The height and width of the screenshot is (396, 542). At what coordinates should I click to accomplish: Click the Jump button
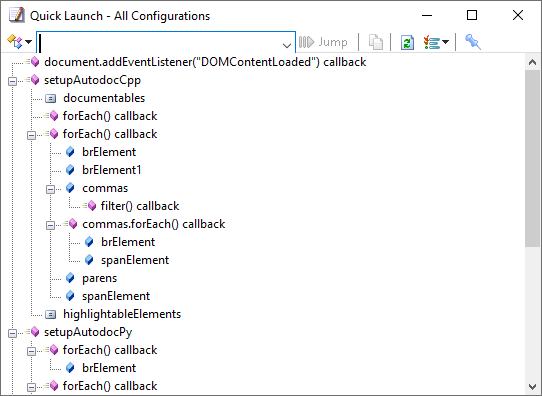[323, 42]
